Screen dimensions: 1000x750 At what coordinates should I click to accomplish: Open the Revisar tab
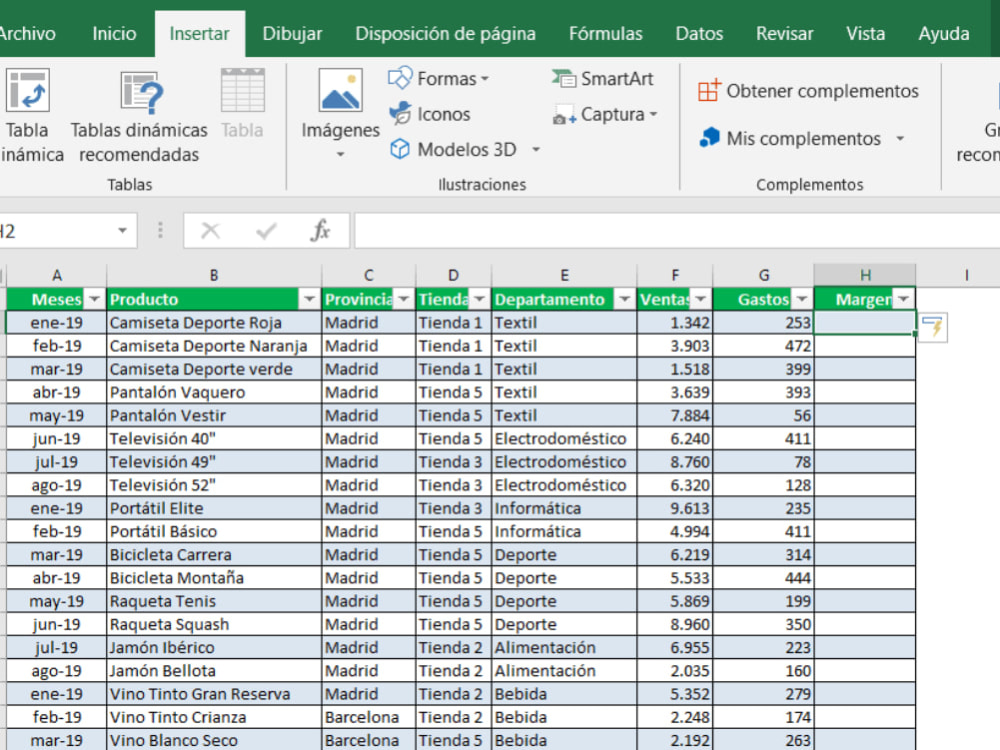coord(784,33)
